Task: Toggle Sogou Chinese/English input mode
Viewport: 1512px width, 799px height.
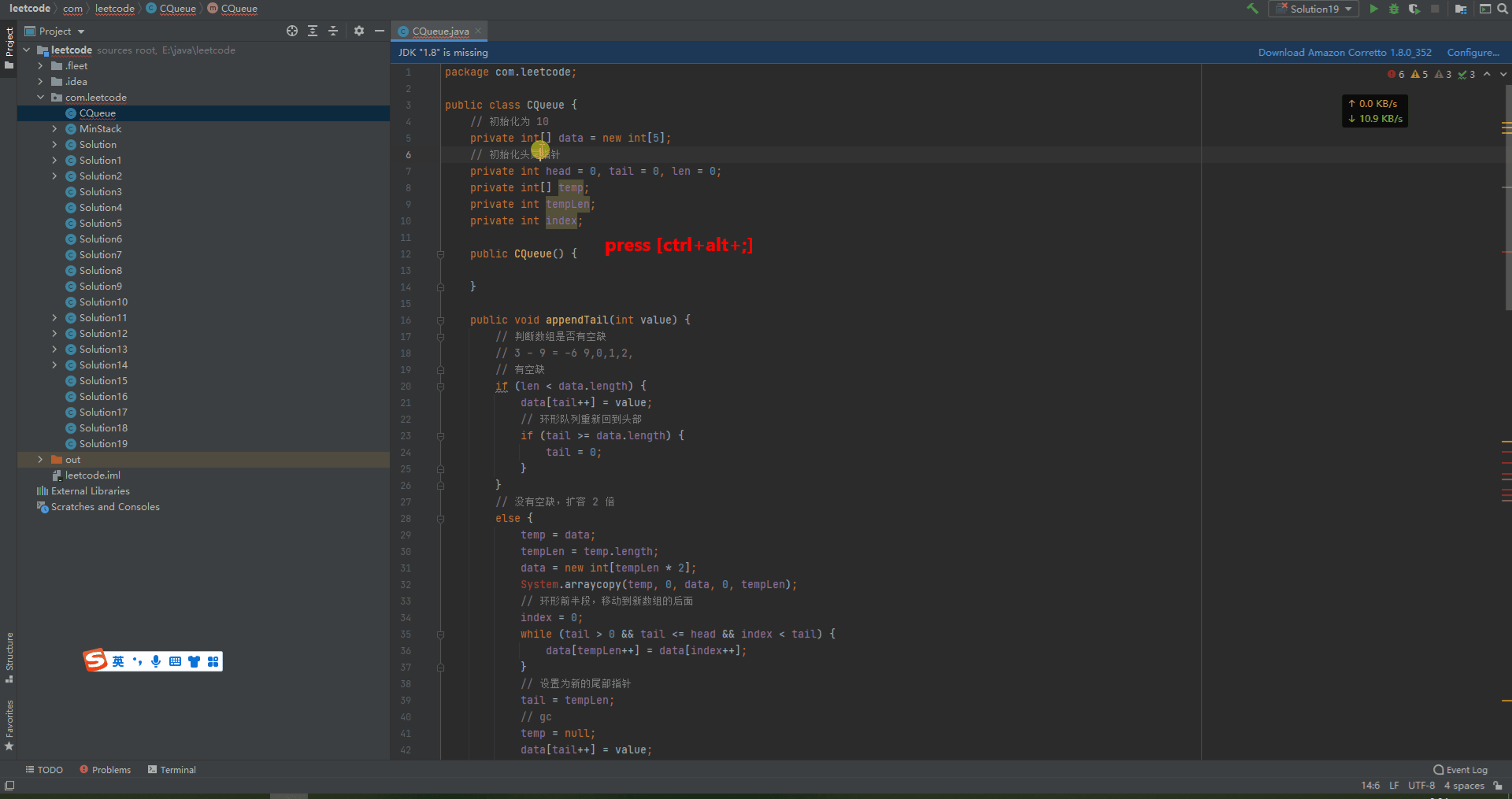Action: click(x=118, y=661)
